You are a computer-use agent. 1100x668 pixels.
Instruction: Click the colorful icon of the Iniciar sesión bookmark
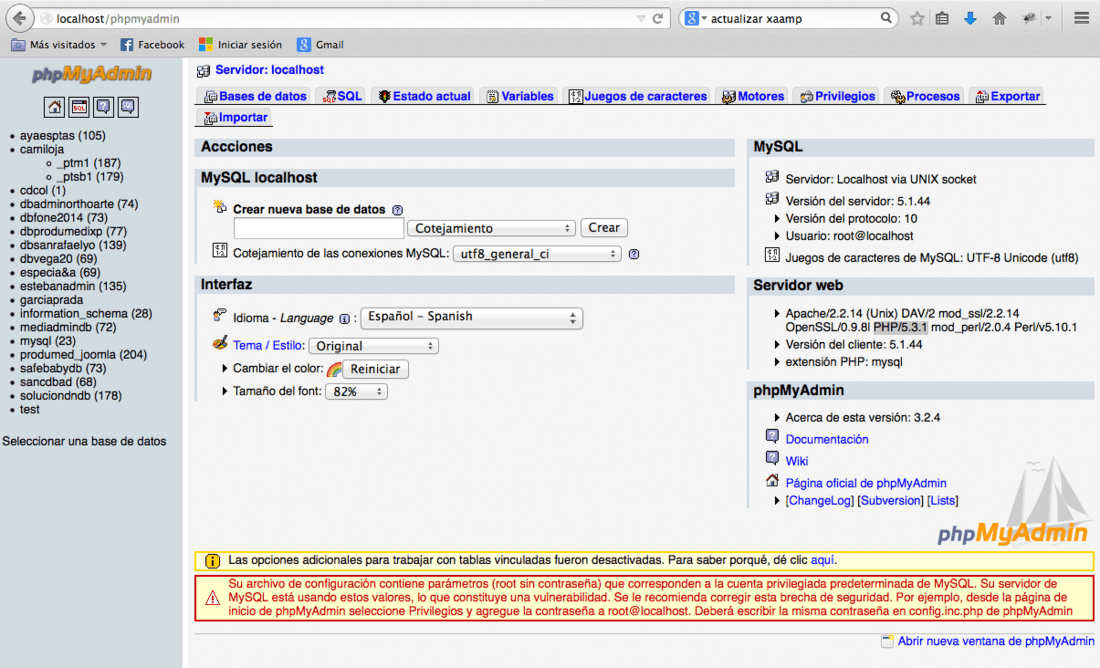pos(206,45)
